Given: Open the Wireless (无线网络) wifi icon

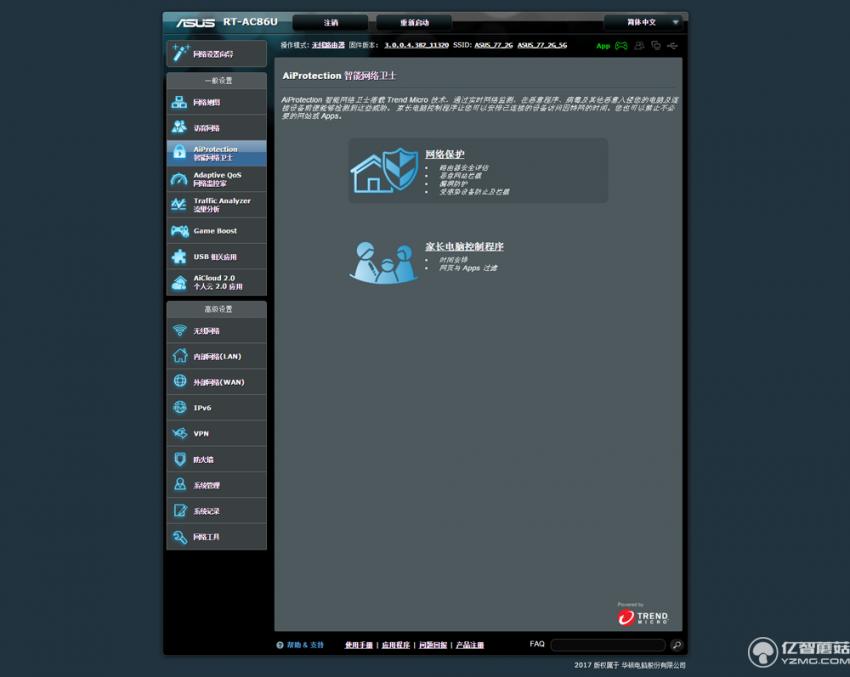Looking at the screenshot, I should 179,330.
